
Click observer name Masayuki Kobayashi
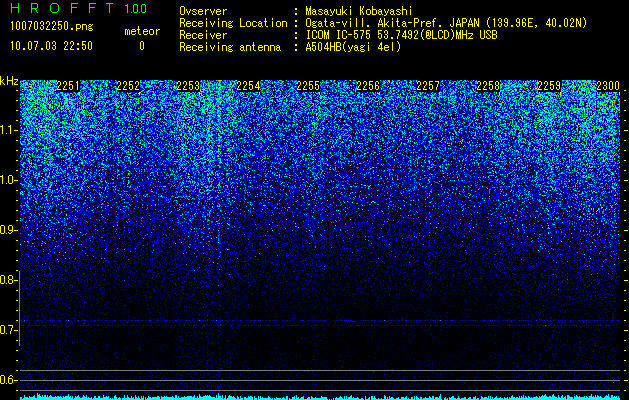click(x=359, y=11)
